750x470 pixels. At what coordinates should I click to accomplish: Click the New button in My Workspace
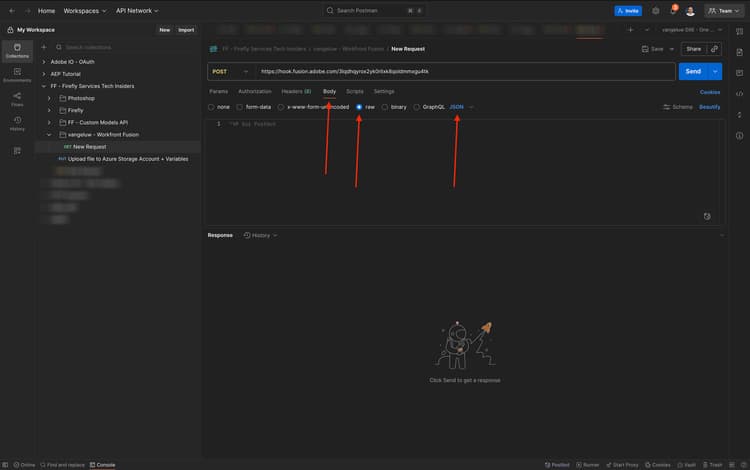click(165, 30)
